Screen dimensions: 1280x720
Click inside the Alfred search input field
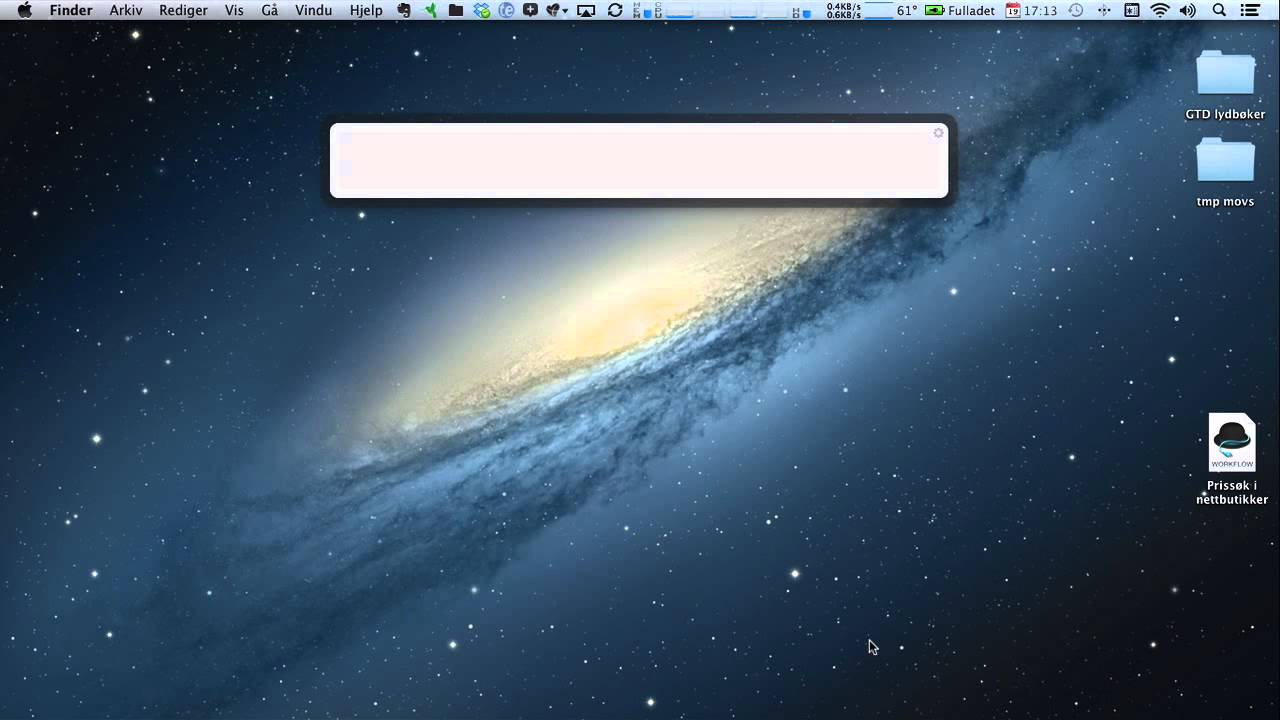[639, 161]
